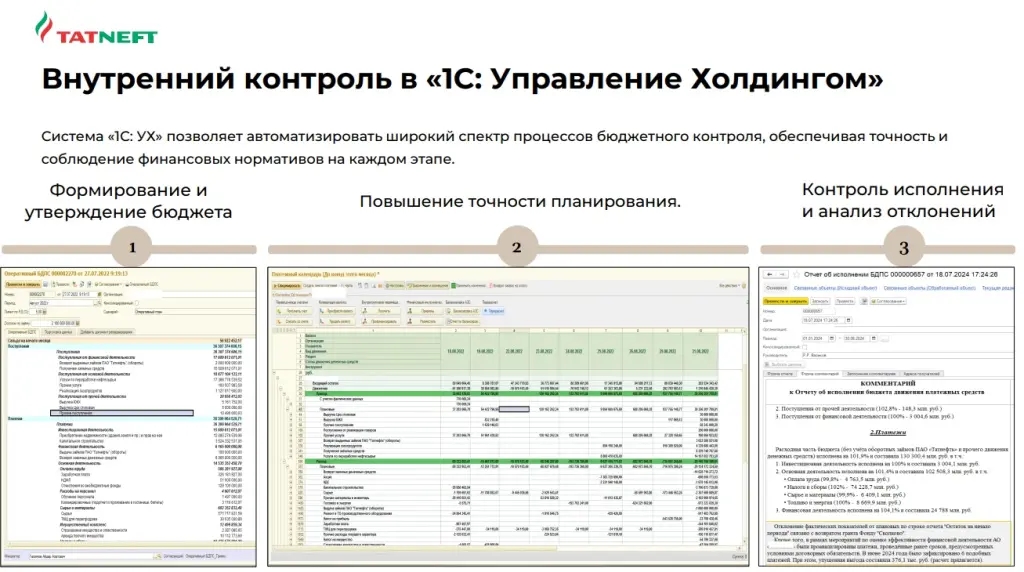Click Погасить button in payment calendar

(381, 311)
